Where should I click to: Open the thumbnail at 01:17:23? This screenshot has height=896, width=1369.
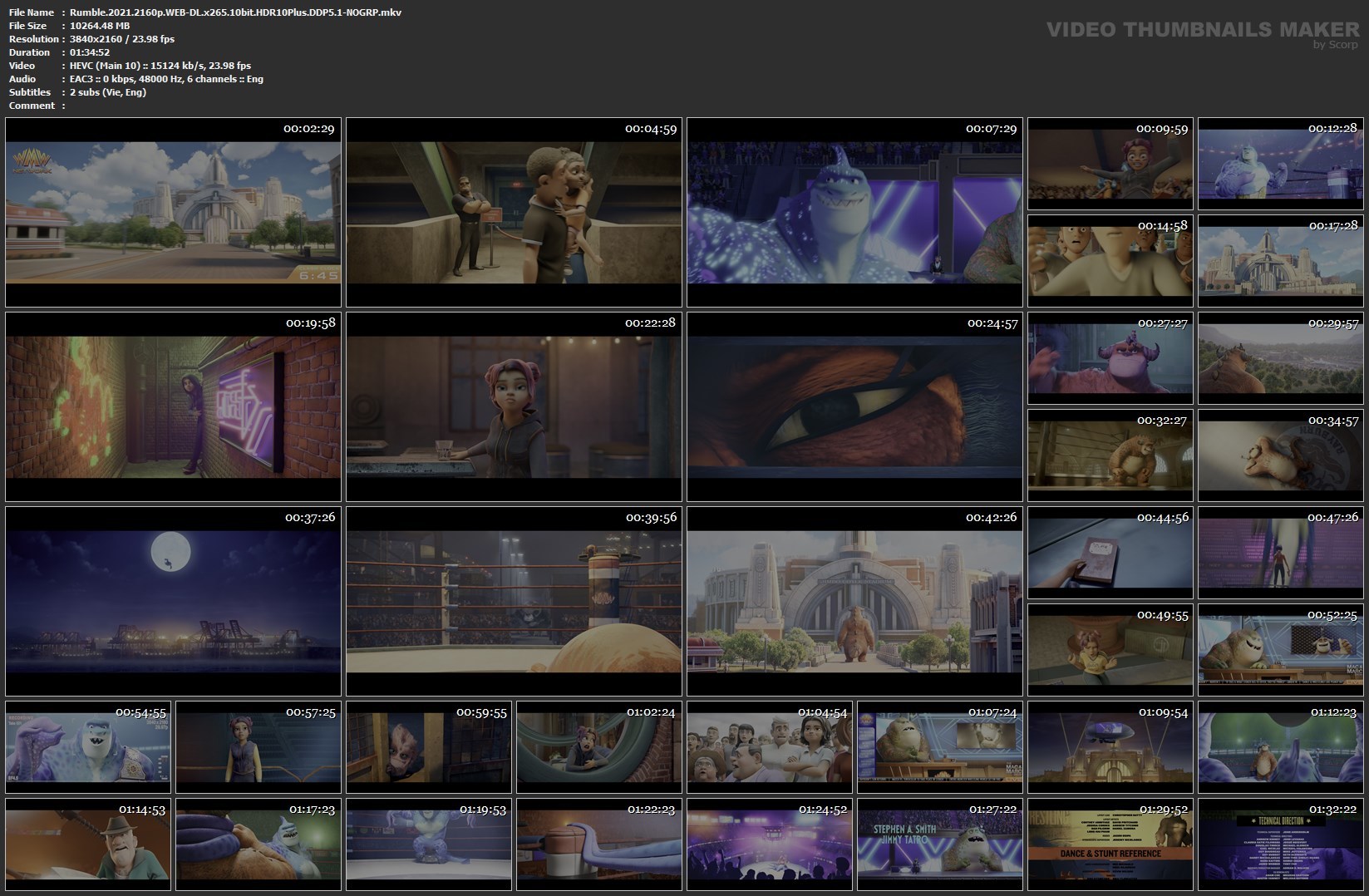259,844
